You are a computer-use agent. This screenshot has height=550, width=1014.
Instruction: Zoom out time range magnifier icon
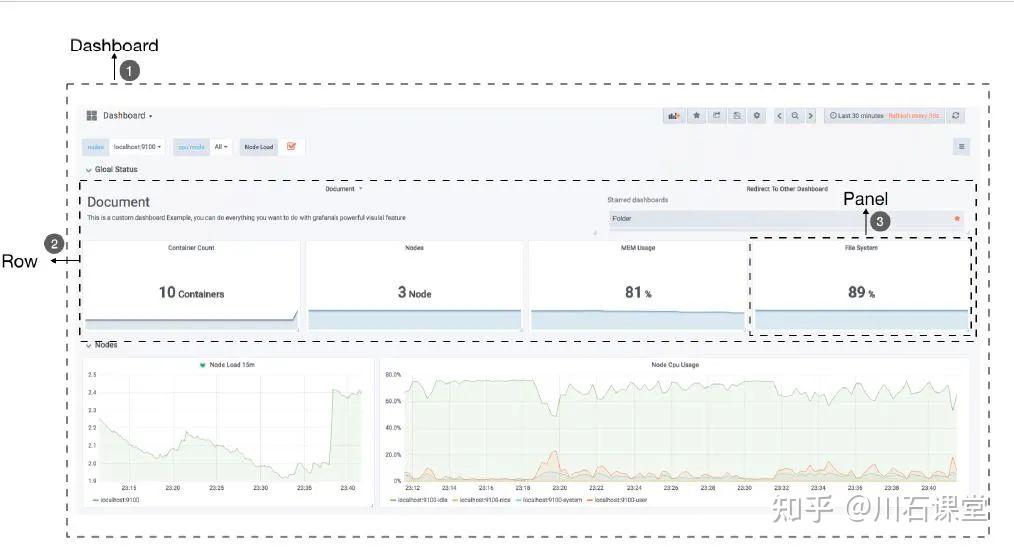795,116
